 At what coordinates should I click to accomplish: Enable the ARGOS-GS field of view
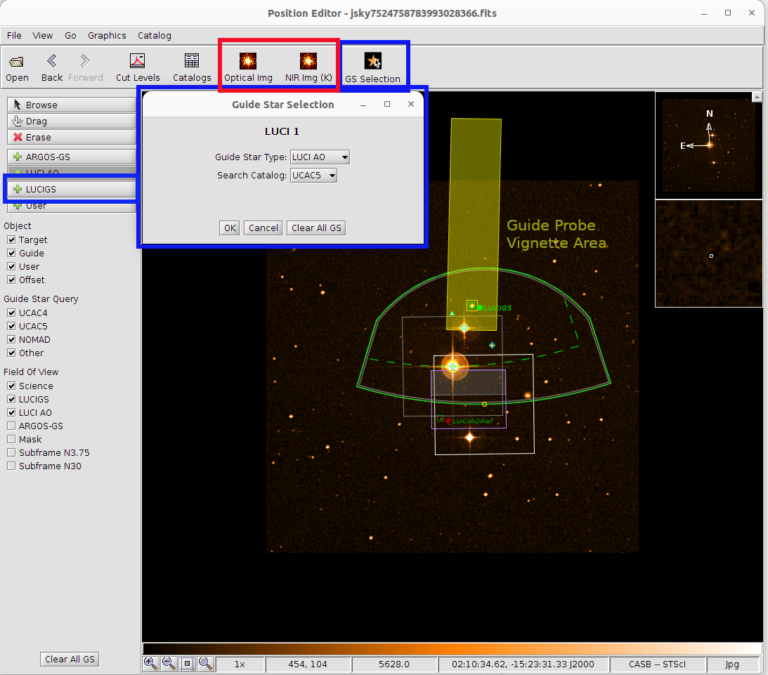tap(12, 426)
